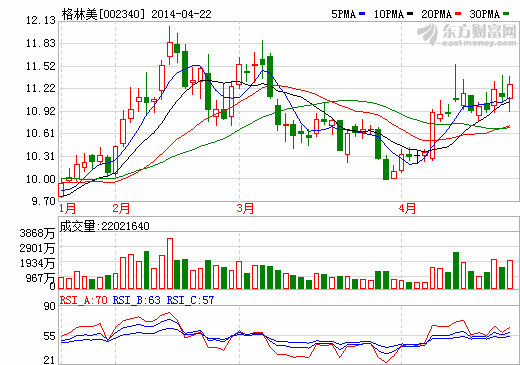Click the 21 RSI axis label
The height and width of the screenshot is (365, 520).
click(x=50, y=360)
